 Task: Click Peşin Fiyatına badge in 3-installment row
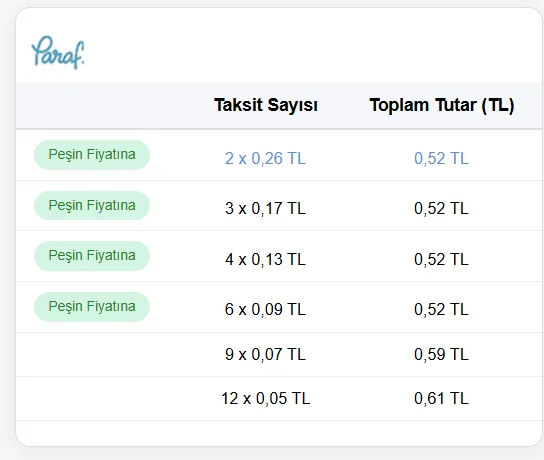pos(92,205)
